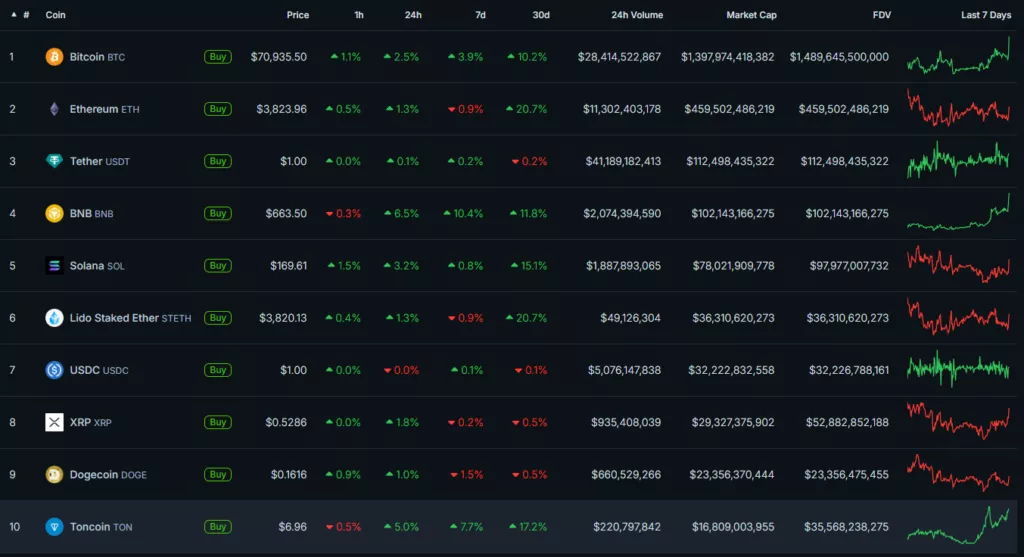Open Bitcoin's 7-day sparkline chart
1024x557 pixels.
point(958,57)
